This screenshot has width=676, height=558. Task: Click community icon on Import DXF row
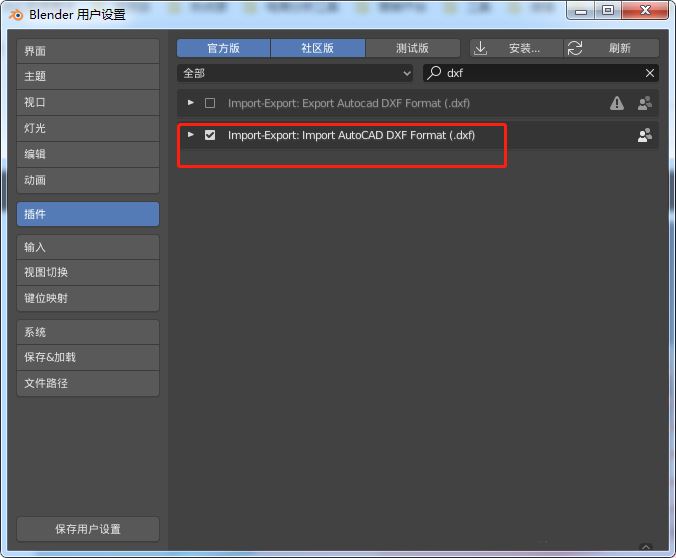pyautogui.click(x=645, y=135)
